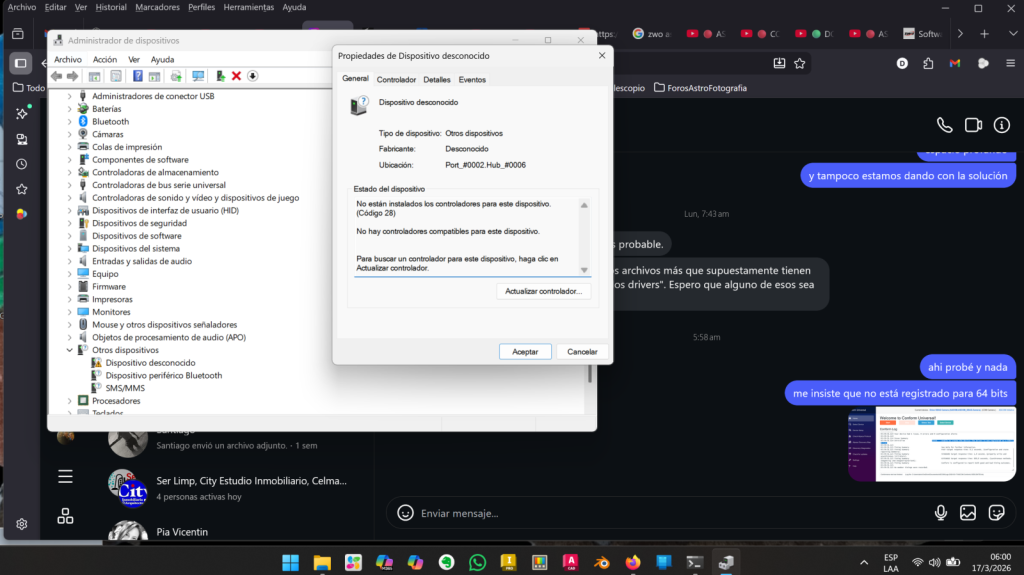Click the forward arrow in Device Manager toolbar
Screen dimensions: 1024x575
coord(72,76)
